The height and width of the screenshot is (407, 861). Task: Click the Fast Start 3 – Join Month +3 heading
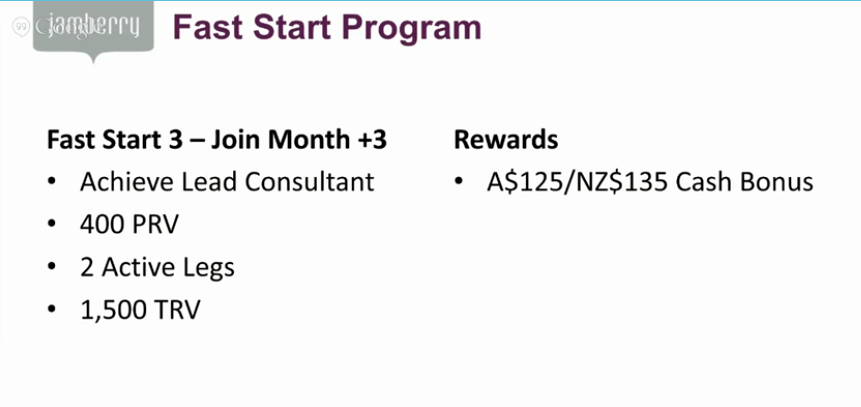[217, 140]
